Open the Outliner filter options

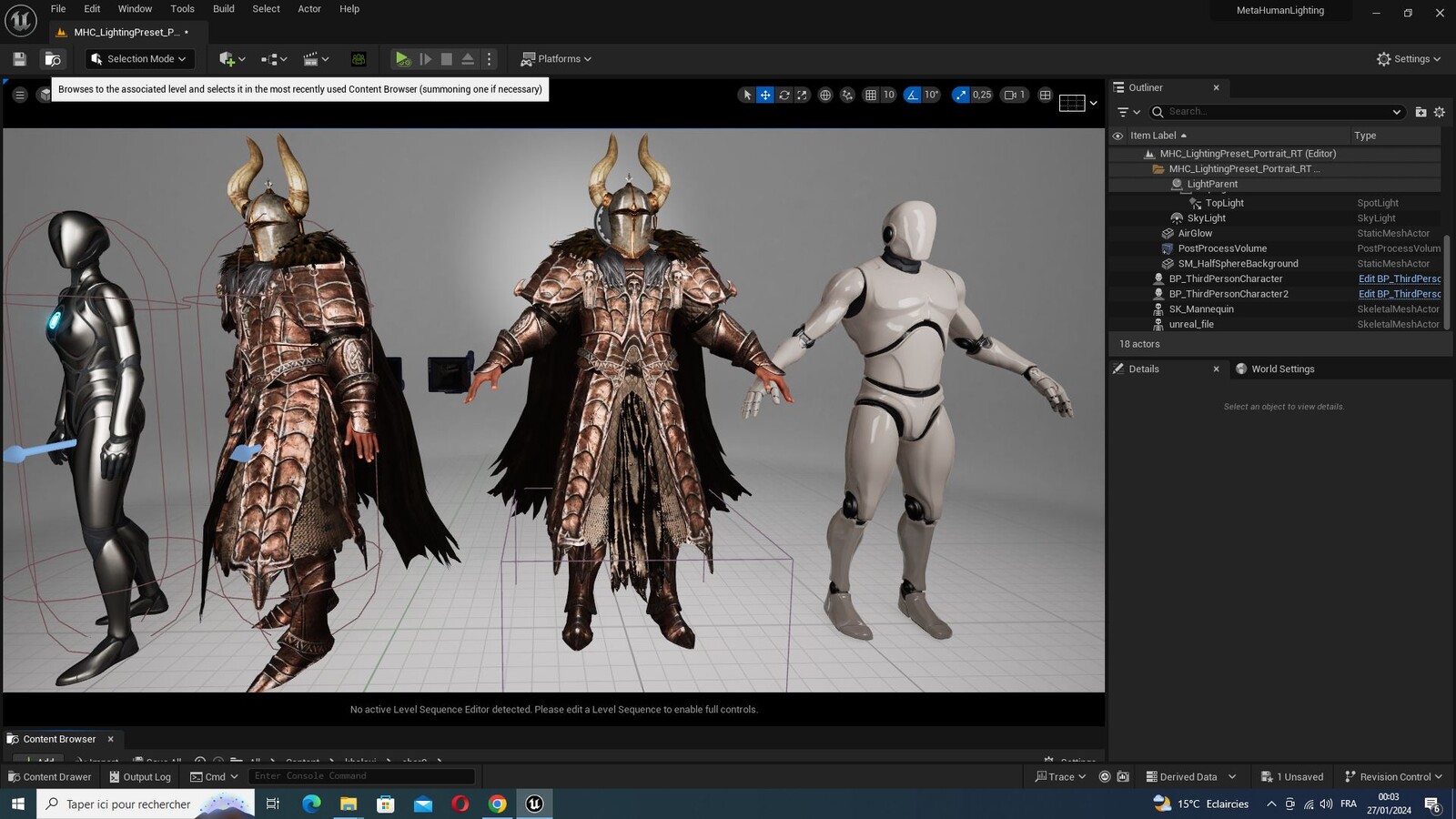[x=1128, y=112]
